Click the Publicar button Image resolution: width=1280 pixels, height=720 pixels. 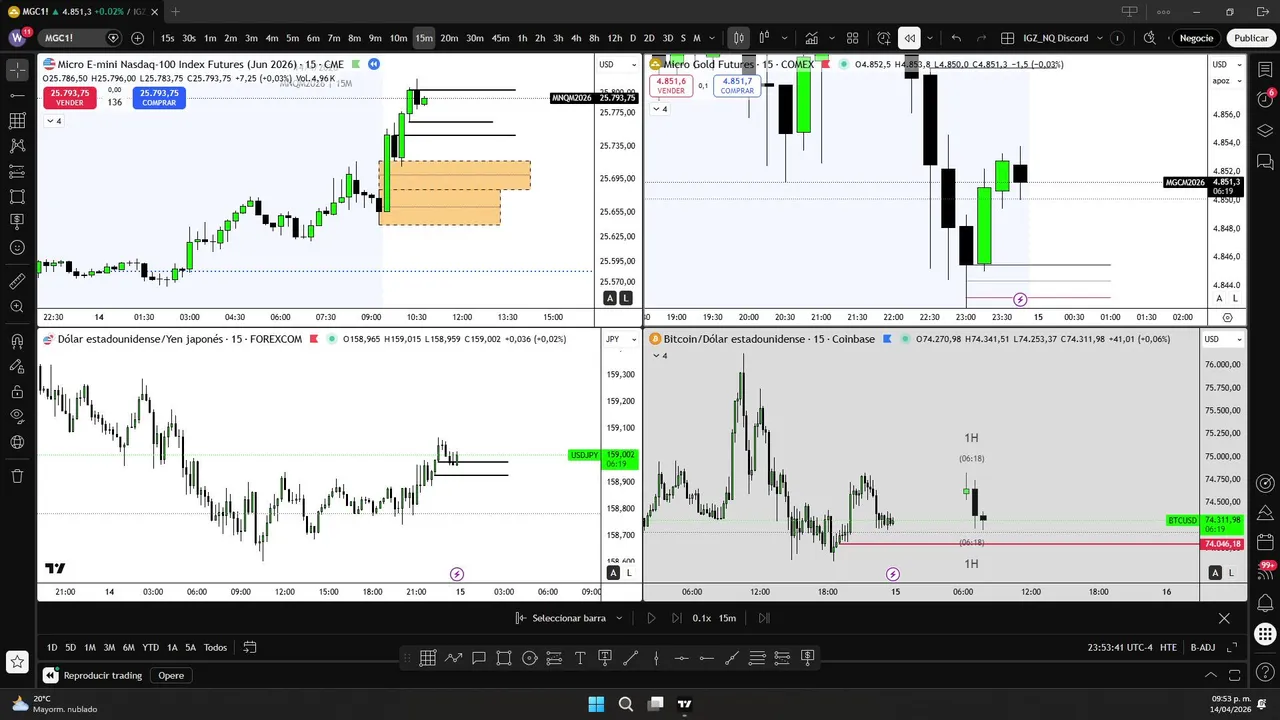[x=1250, y=38]
